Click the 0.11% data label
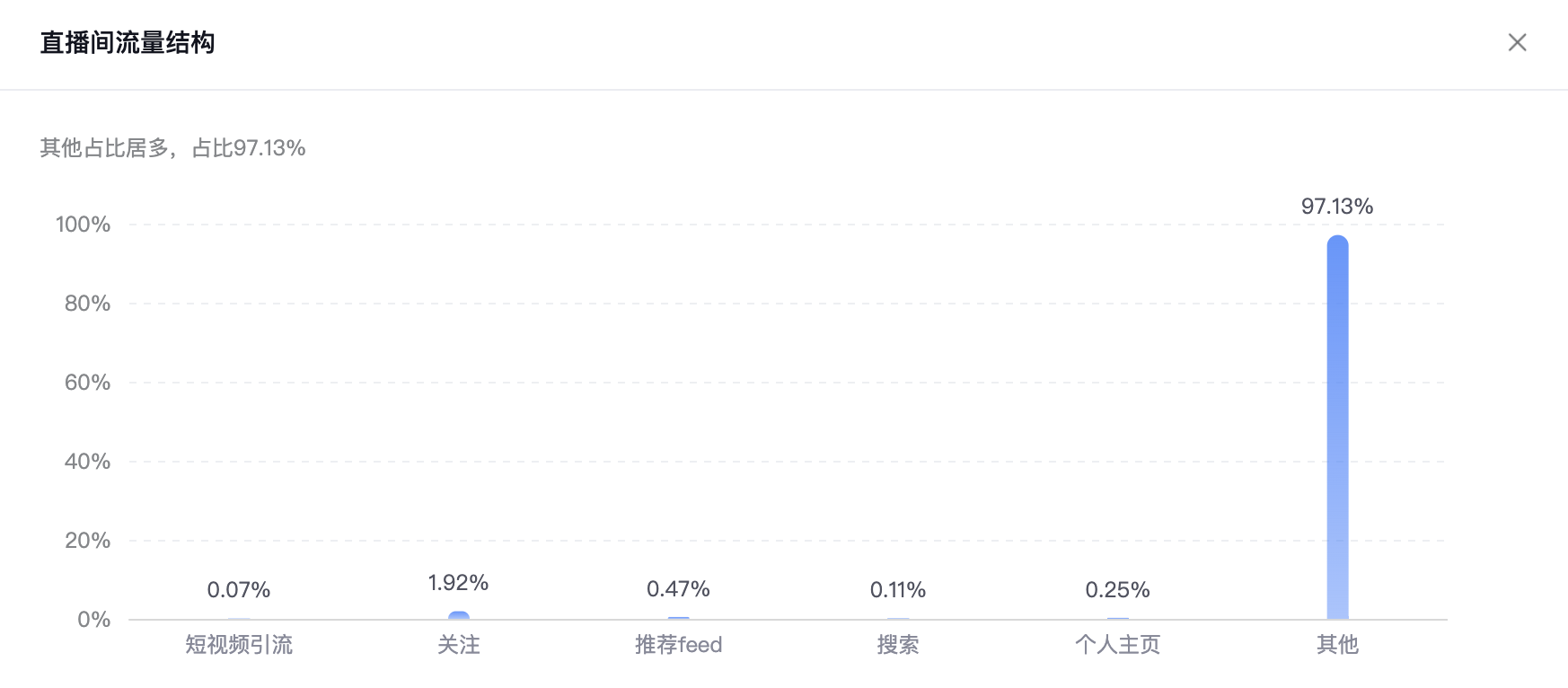 click(x=898, y=590)
